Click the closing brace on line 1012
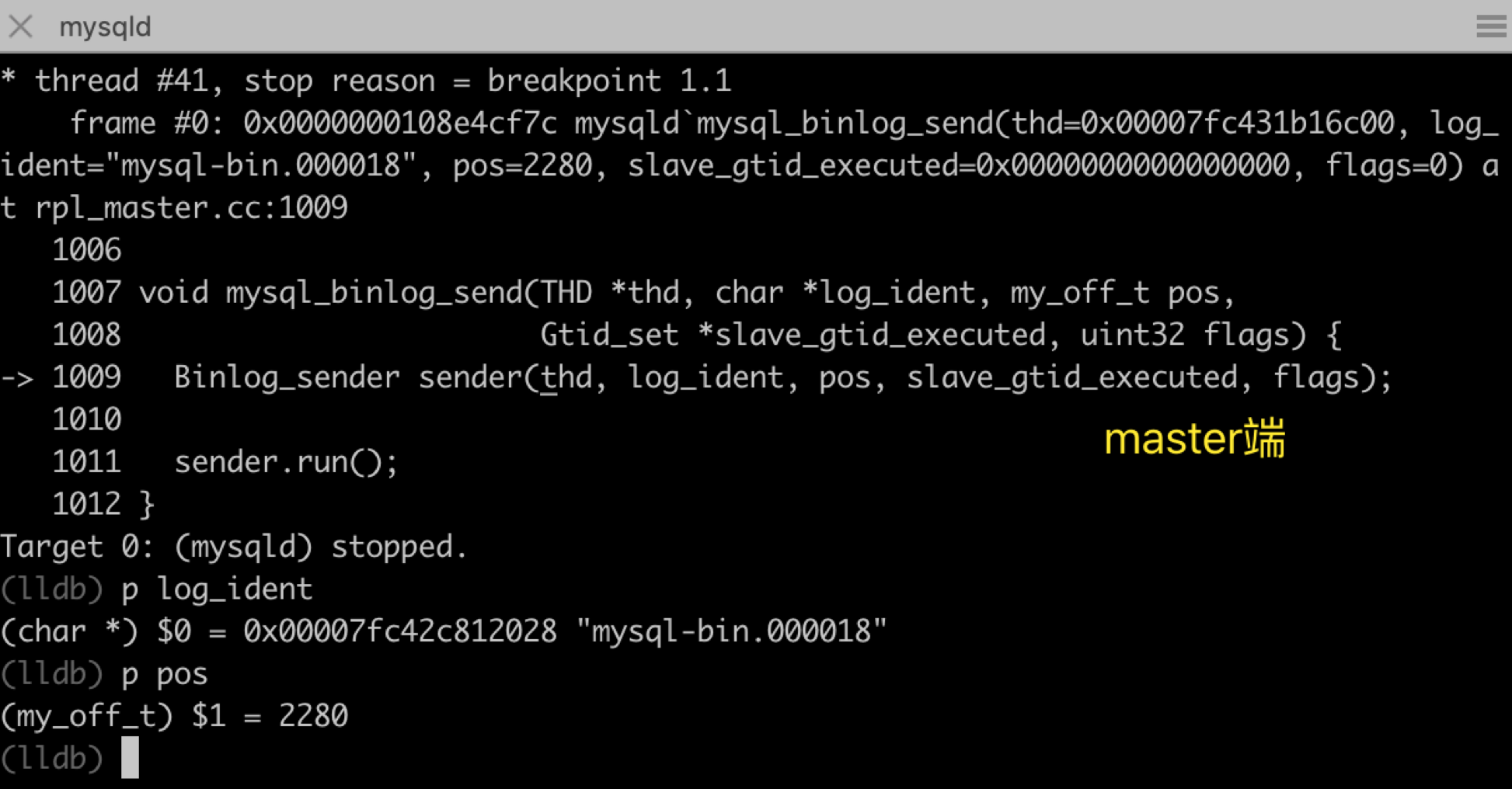The image size is (1512, 789). click(x=147, y=505)
